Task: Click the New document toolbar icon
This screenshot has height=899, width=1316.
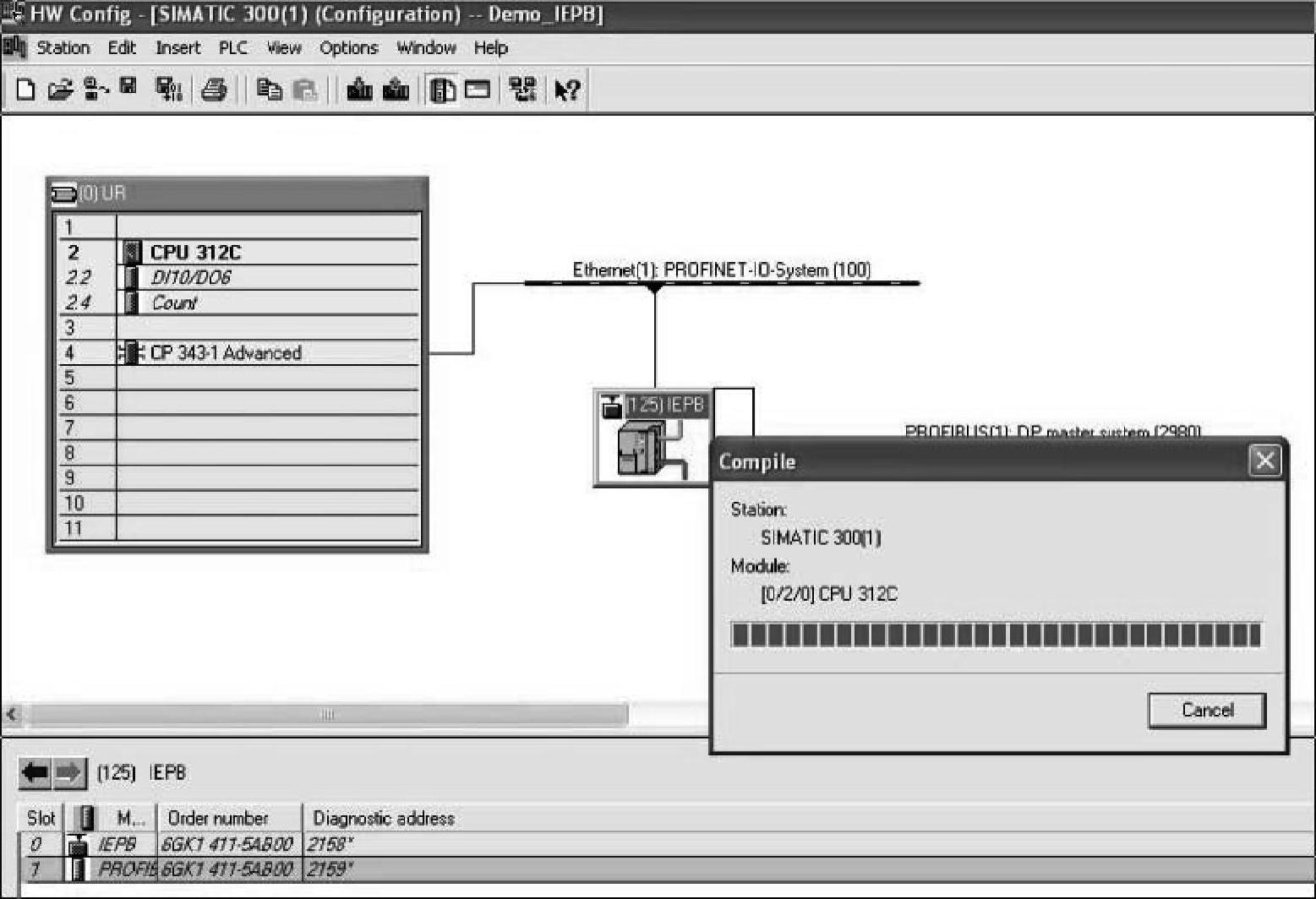Action: [25, 89]
